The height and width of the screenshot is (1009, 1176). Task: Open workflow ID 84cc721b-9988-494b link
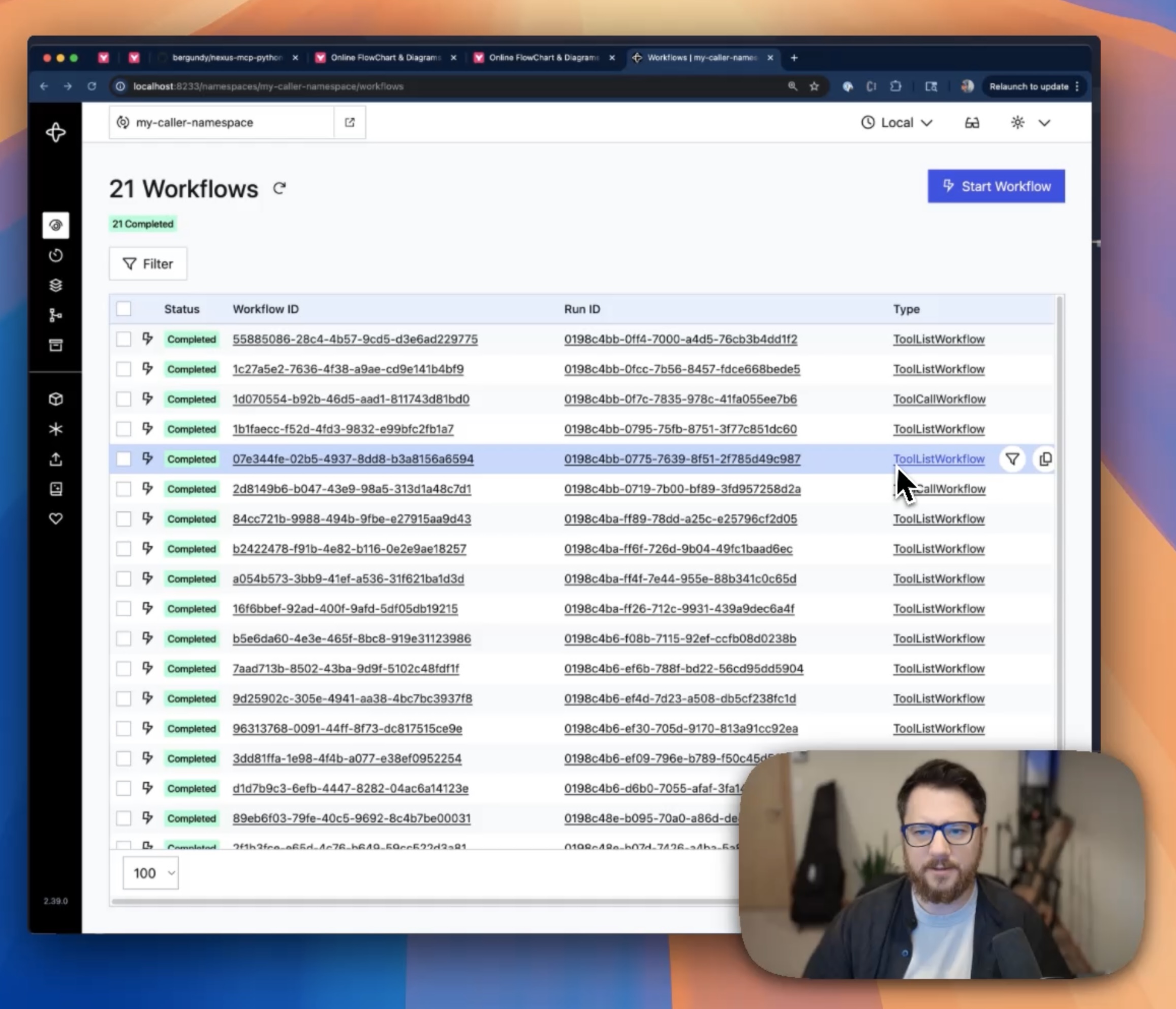[351, 519]
